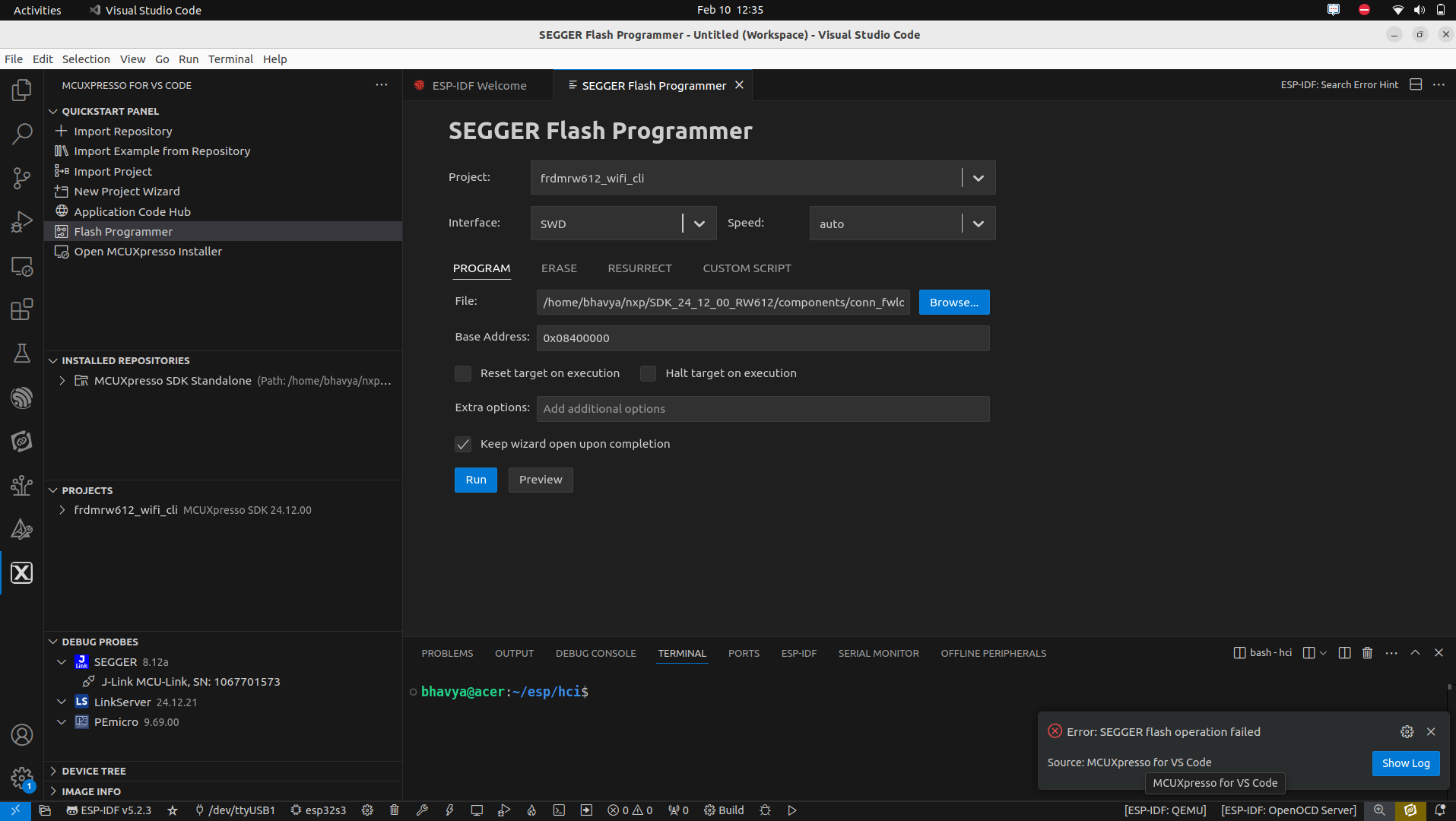Enable Reset target on execution
1456x821 pixels.
[463, 373]
